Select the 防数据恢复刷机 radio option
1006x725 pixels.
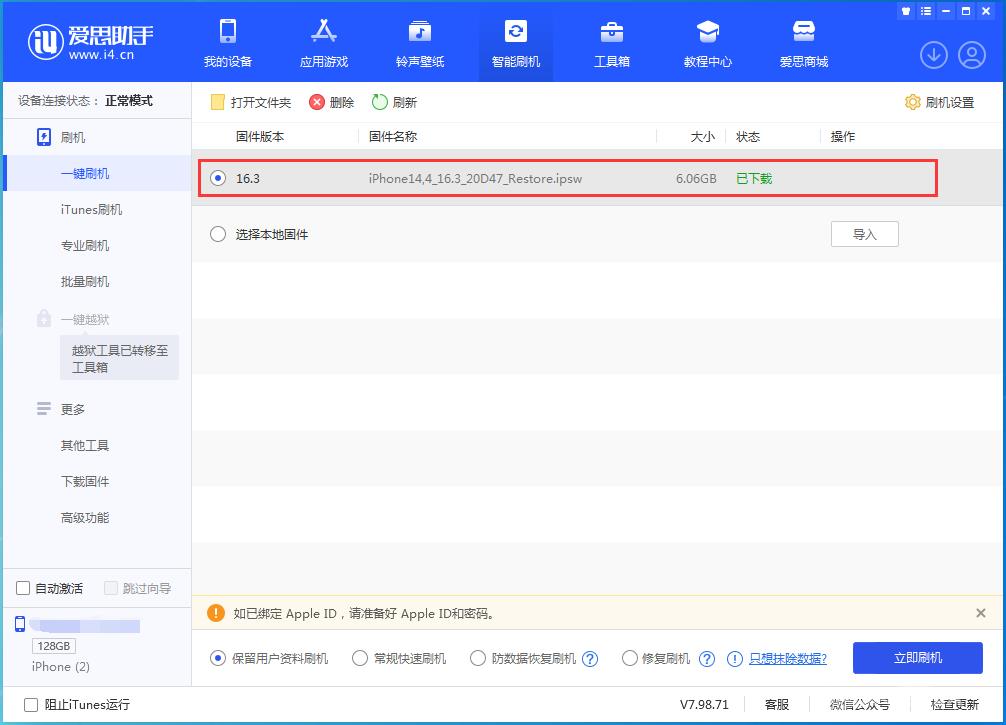pos(478,658)
